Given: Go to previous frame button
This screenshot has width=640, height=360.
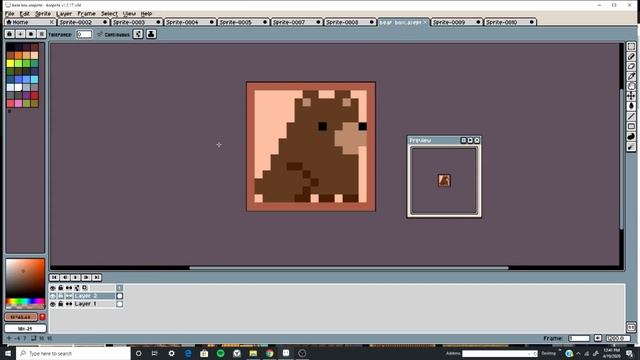Looking at the screenshot, I should click(x=65, y=278).
